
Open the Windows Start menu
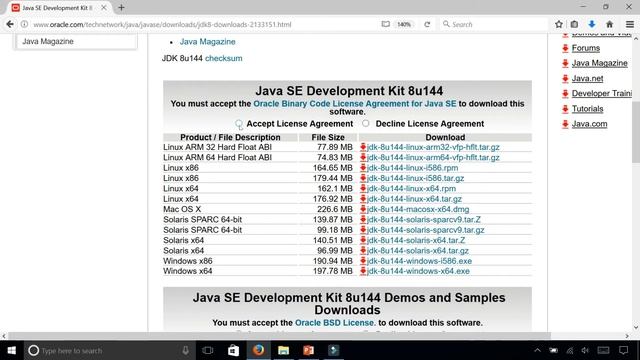coord(11,350)
